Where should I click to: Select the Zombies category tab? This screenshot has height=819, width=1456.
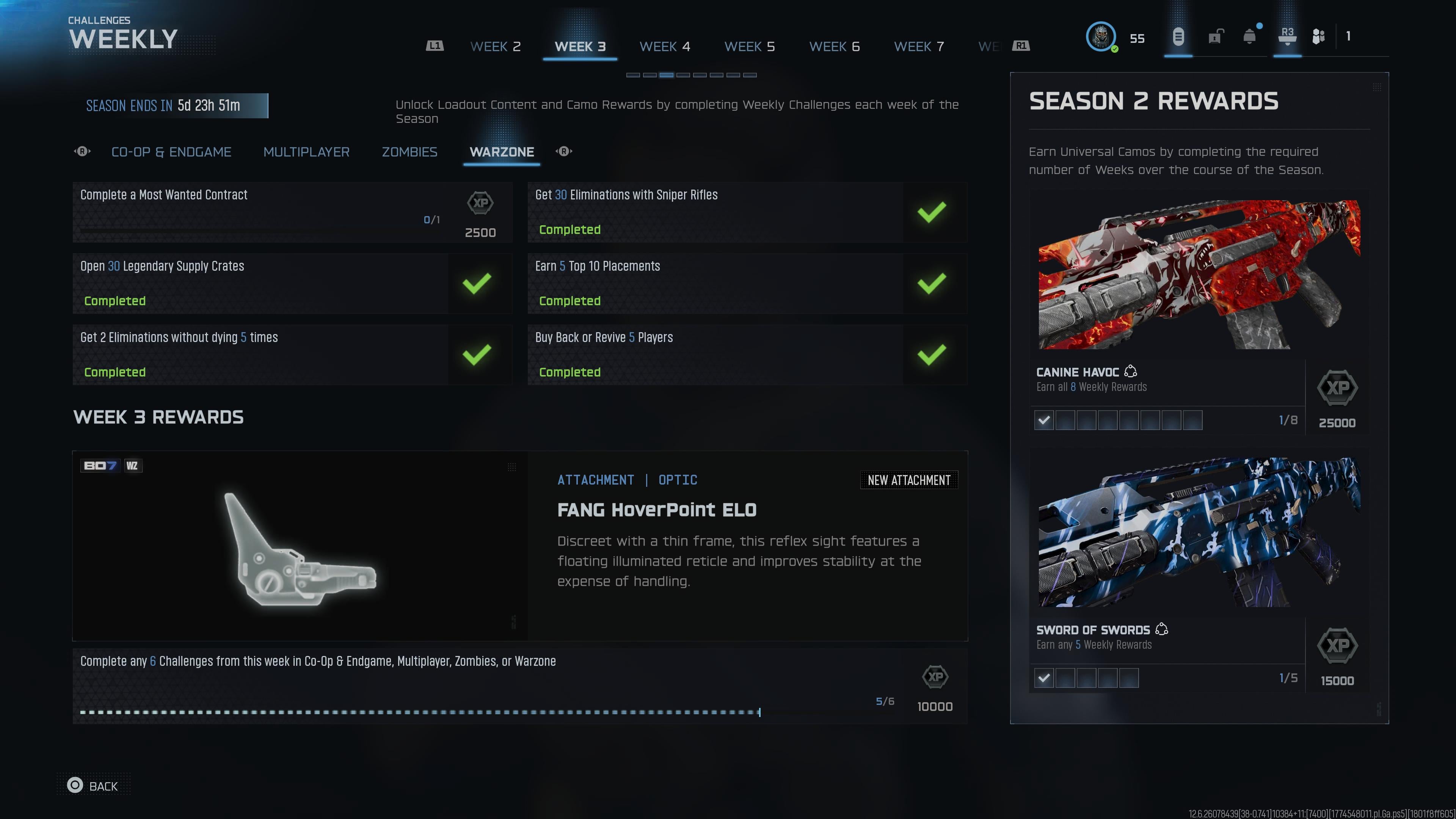(x=409, y=152)
